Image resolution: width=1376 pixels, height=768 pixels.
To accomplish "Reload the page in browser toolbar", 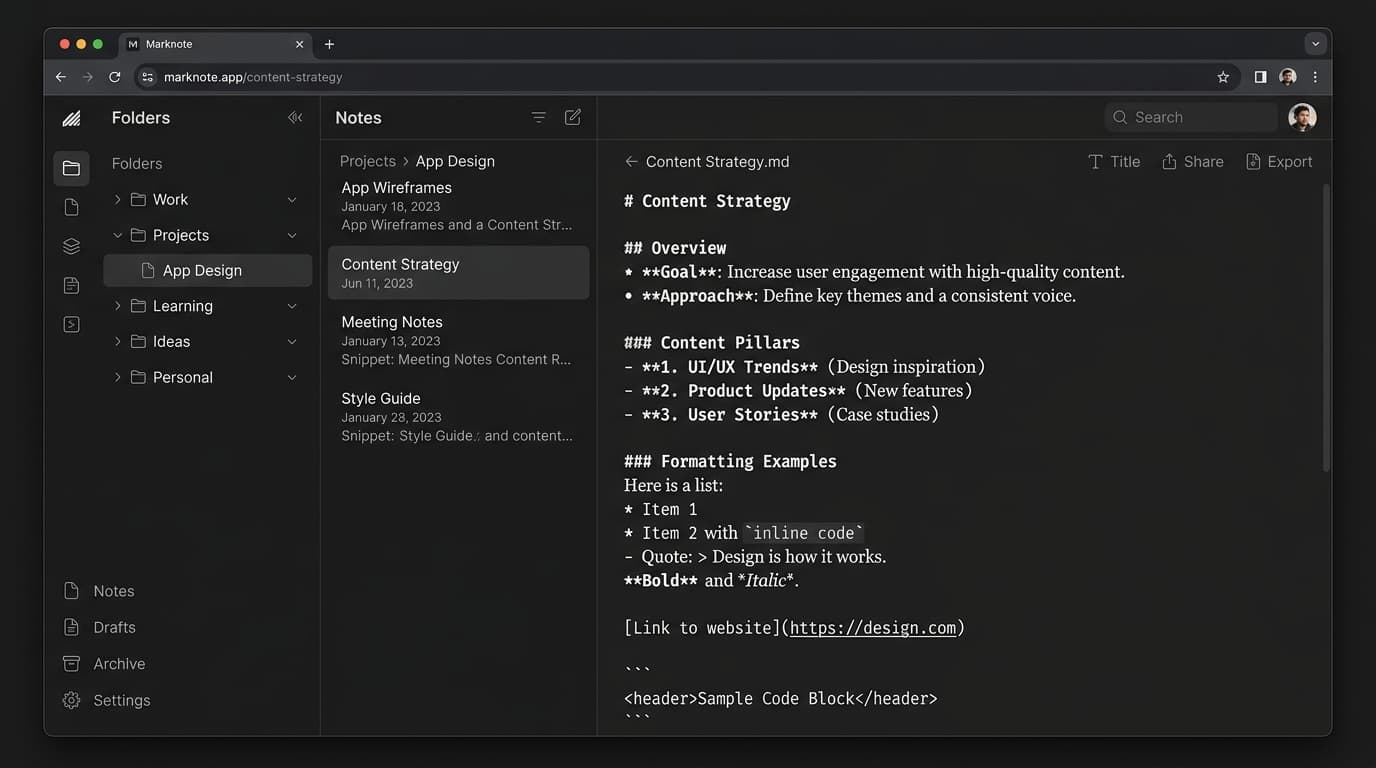I will (115, 77).
